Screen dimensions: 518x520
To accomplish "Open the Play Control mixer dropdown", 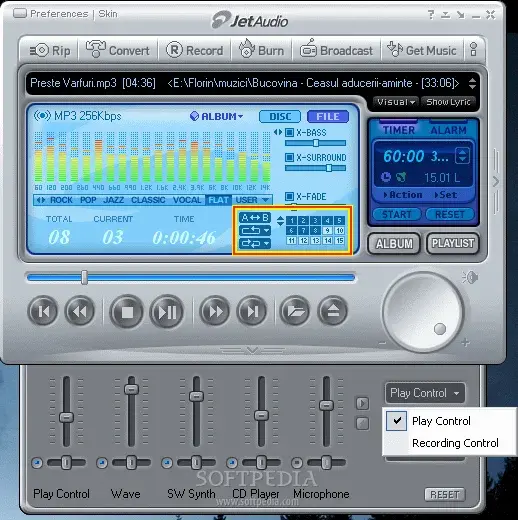I will pos(425,393).
